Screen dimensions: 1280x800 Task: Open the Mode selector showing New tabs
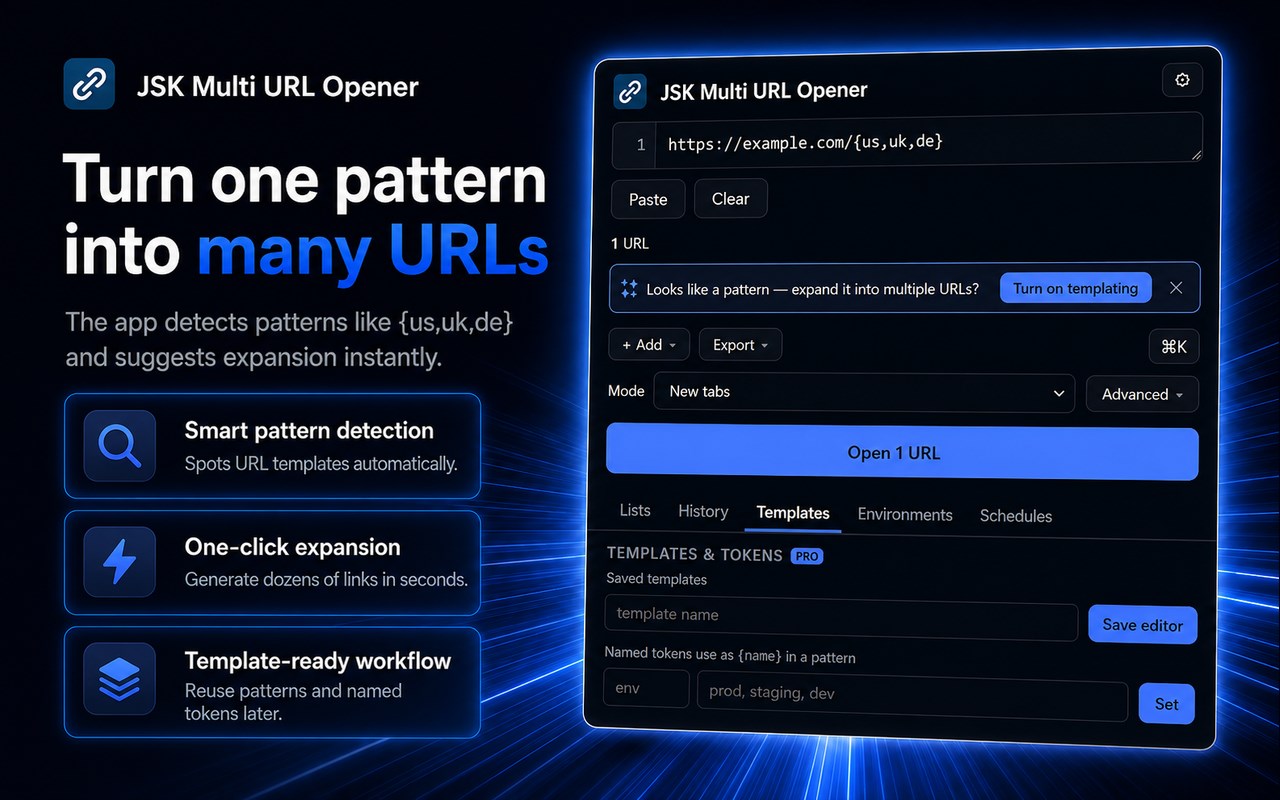(x=865, y=393)
